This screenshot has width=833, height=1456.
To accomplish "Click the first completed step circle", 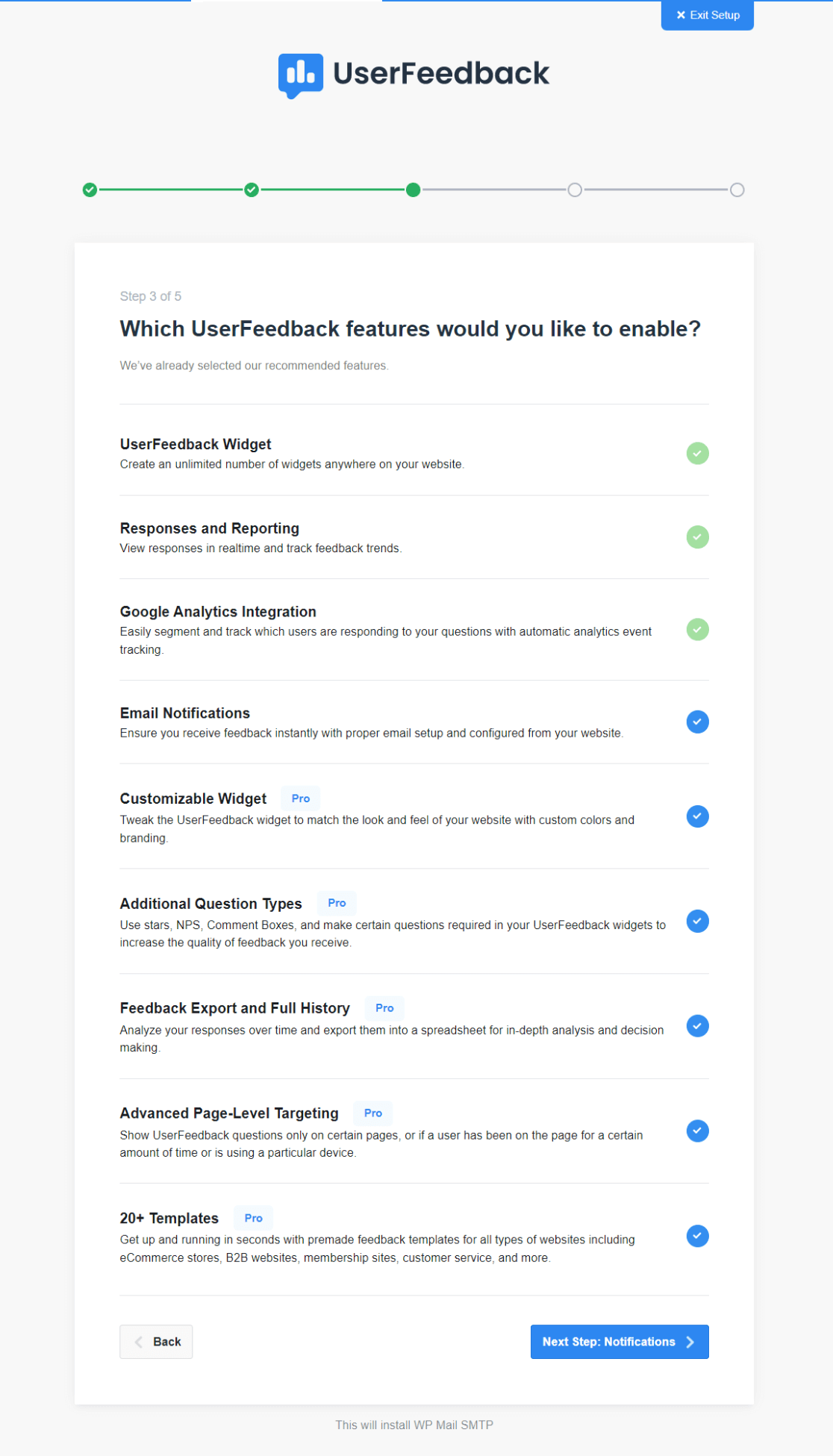I will click(90, 190).
